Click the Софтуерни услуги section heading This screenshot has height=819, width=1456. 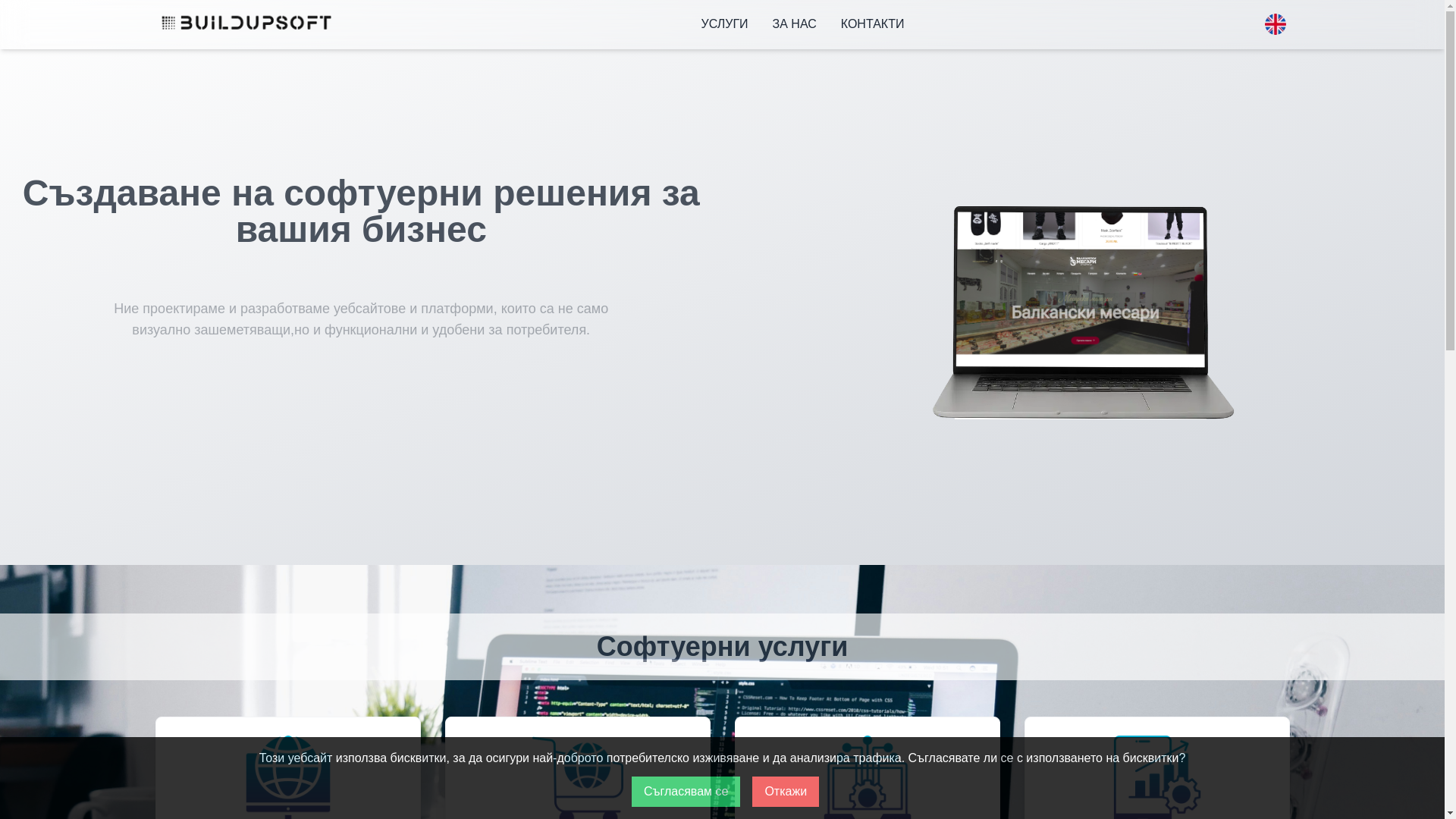(722, 647)
